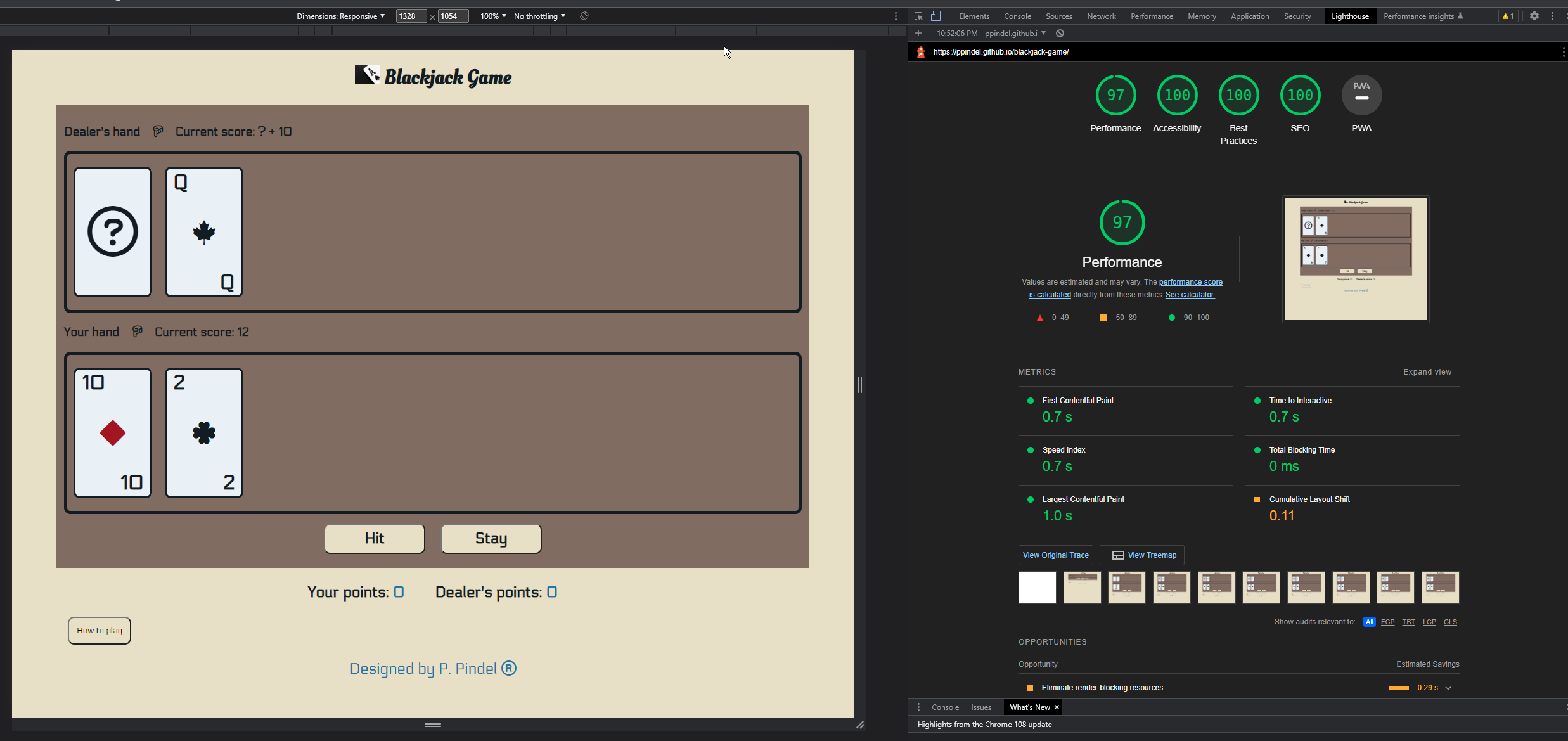1568x741 pixels.
Task: Click the Lighthouse icon beside the report URL
Action: pyautogui.click(x=920, y=52)
